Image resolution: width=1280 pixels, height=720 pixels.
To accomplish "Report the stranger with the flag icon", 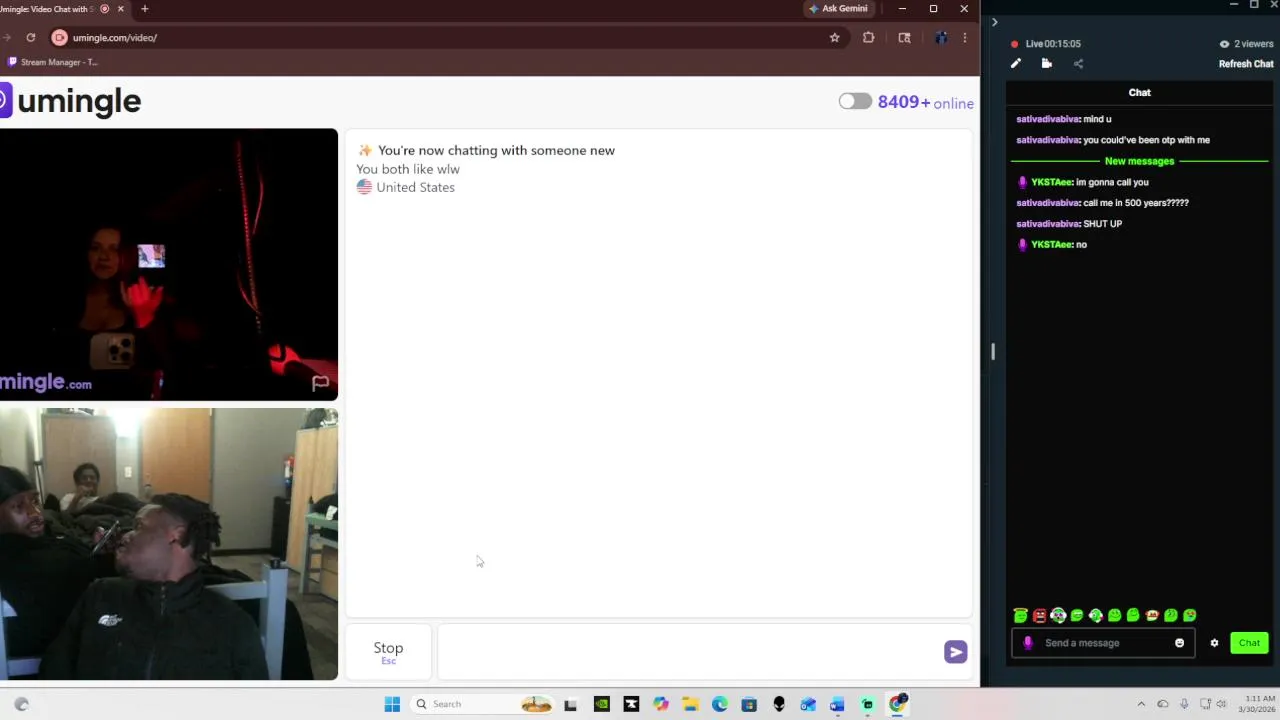I will 320,383.
